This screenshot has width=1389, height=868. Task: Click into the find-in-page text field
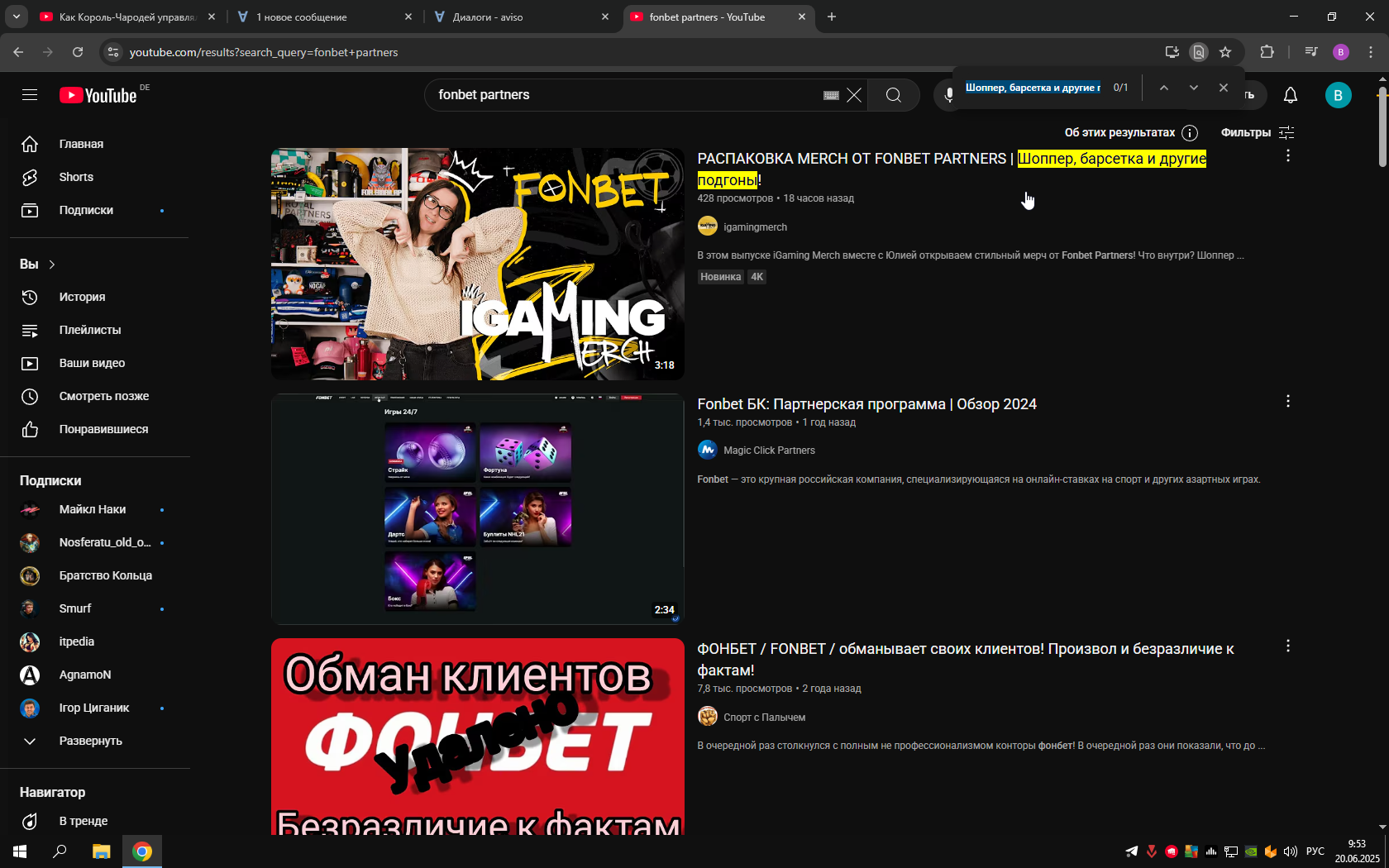(1033, 88)
